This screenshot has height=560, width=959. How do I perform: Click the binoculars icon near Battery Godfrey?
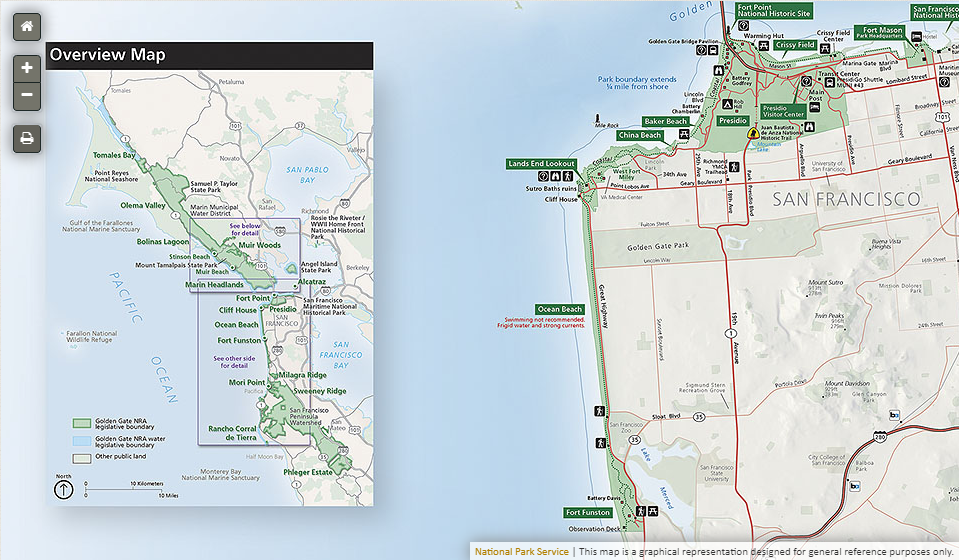(718, 70)
